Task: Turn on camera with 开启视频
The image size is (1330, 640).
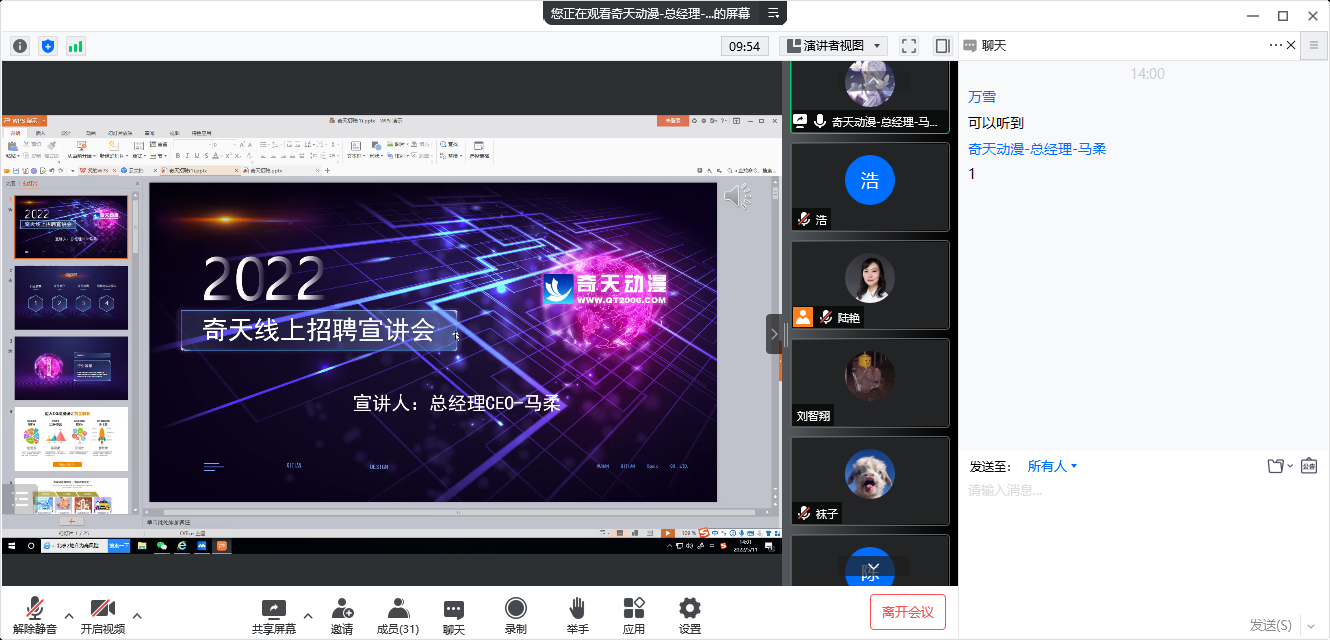Action: click(x=103, y=616)
